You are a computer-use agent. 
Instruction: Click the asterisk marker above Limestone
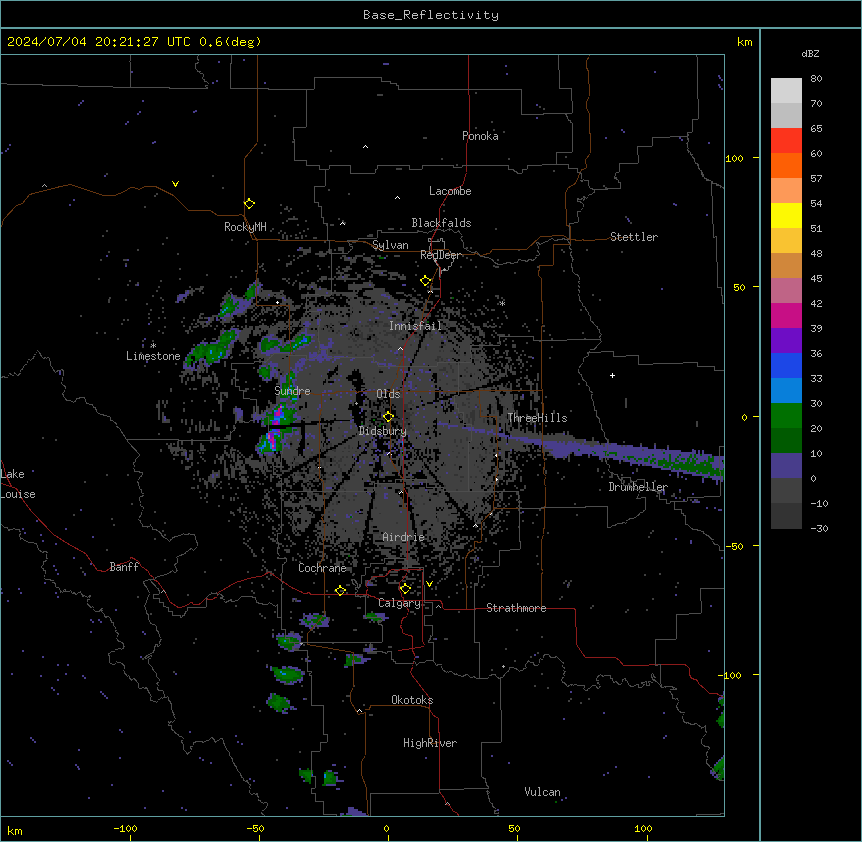pos(153,345)
